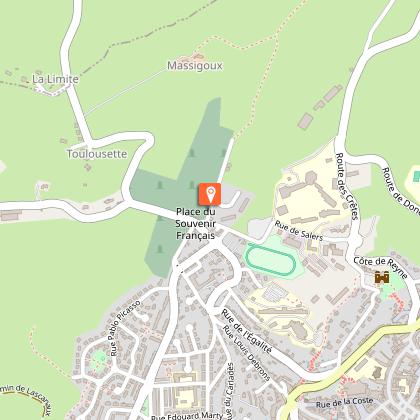Screen dimensions: 420x420
Task: Click the Côte de Reyne label
Action: point(381,267)
